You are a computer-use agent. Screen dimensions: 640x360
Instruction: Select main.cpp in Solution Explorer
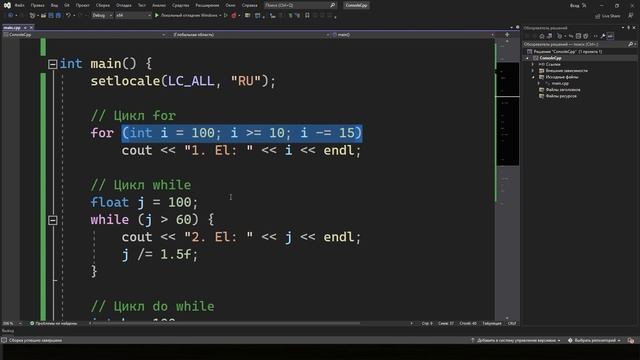click(560, 83)
